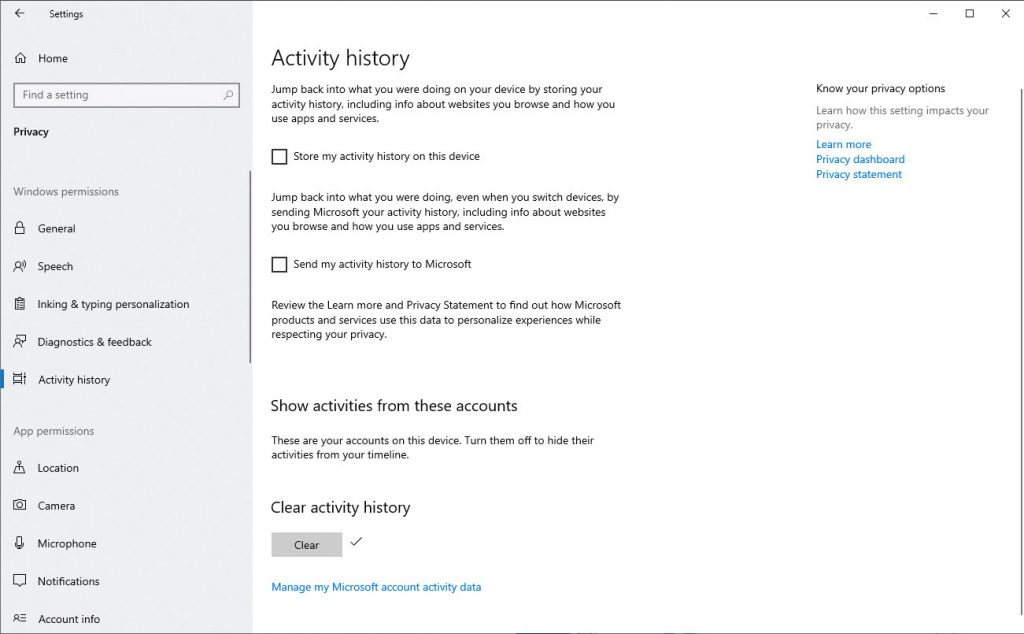The image size is (1024, 634).
Task: Click the Clear button
Action: click(x=306, y=545)
